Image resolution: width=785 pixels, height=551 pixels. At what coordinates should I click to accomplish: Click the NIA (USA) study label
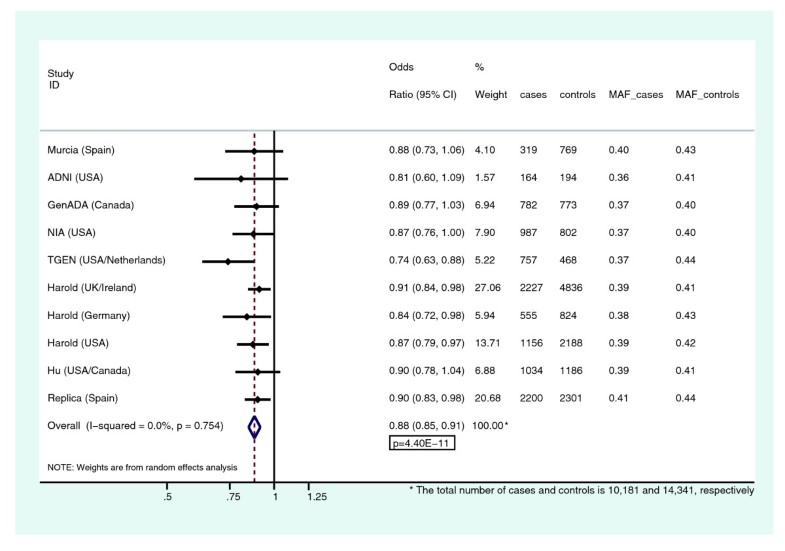(71, 233)
